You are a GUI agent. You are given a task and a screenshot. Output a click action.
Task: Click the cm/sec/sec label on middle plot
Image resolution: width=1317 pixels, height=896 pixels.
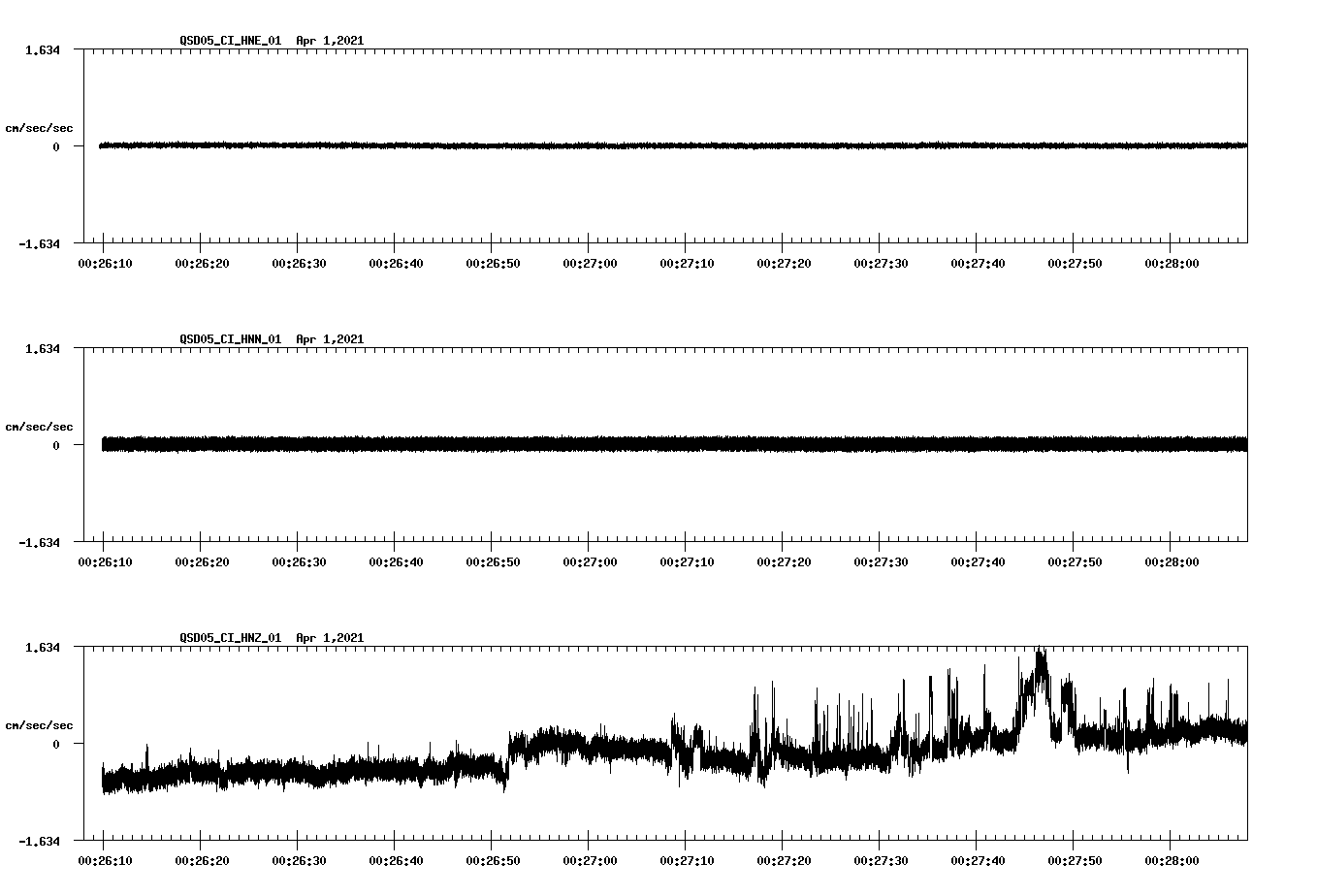click(39, 426)
